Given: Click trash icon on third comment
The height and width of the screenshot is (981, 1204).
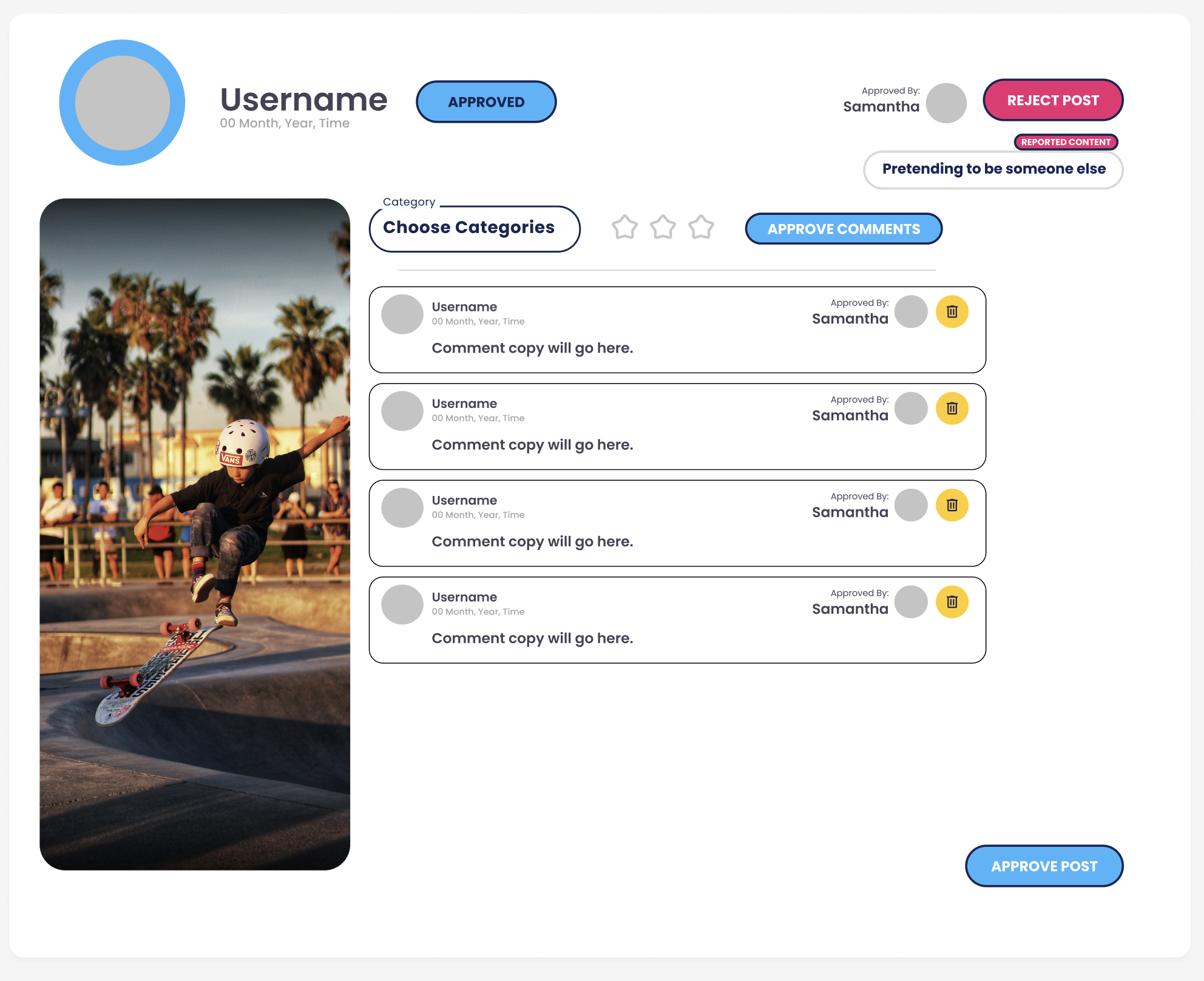Looking at the screenshot, I should click(x=952, y=505).
